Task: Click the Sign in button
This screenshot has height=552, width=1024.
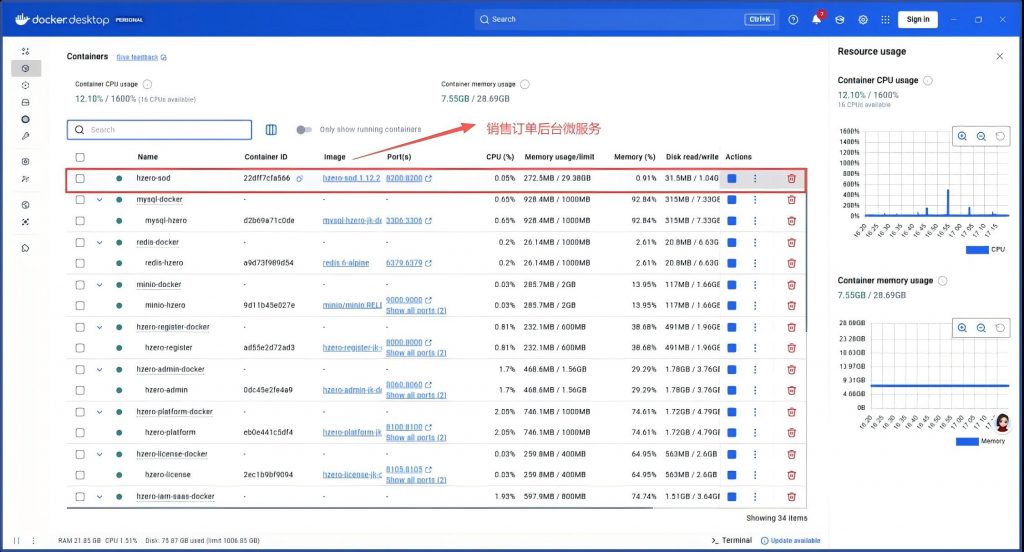Action: [918, 19]
